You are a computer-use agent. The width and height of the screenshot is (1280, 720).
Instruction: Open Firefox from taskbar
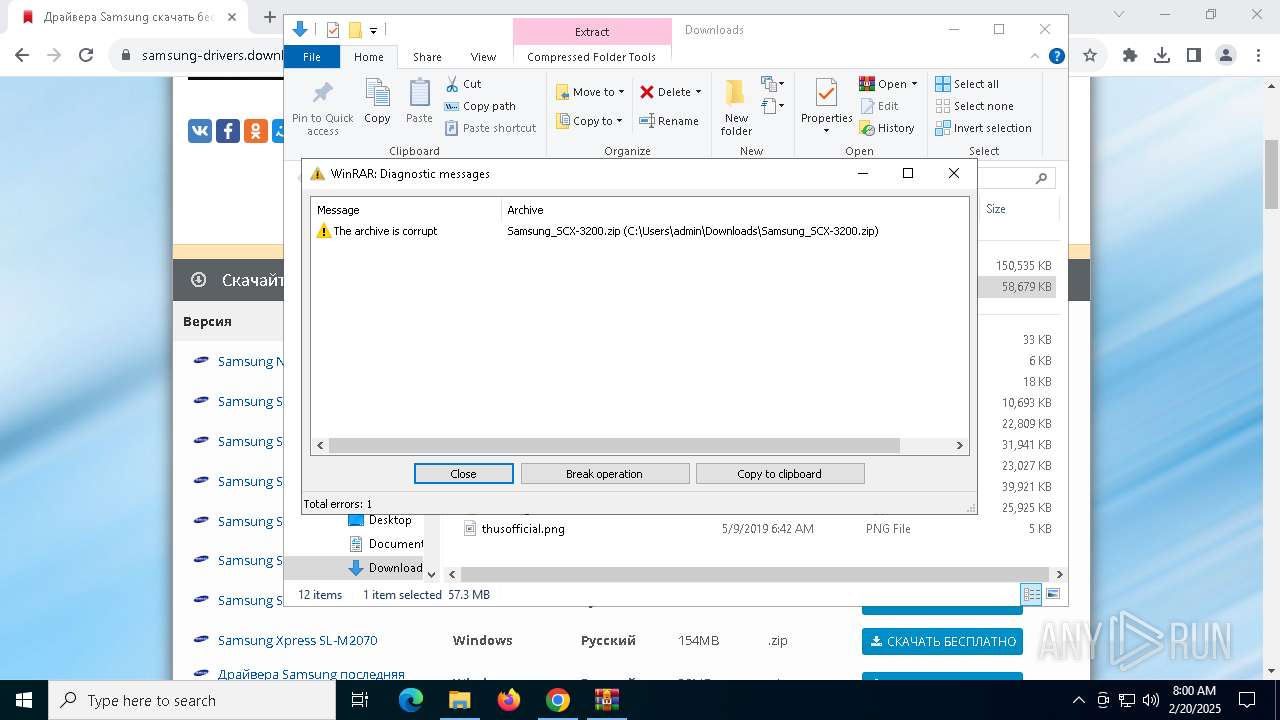coord(509,700)
